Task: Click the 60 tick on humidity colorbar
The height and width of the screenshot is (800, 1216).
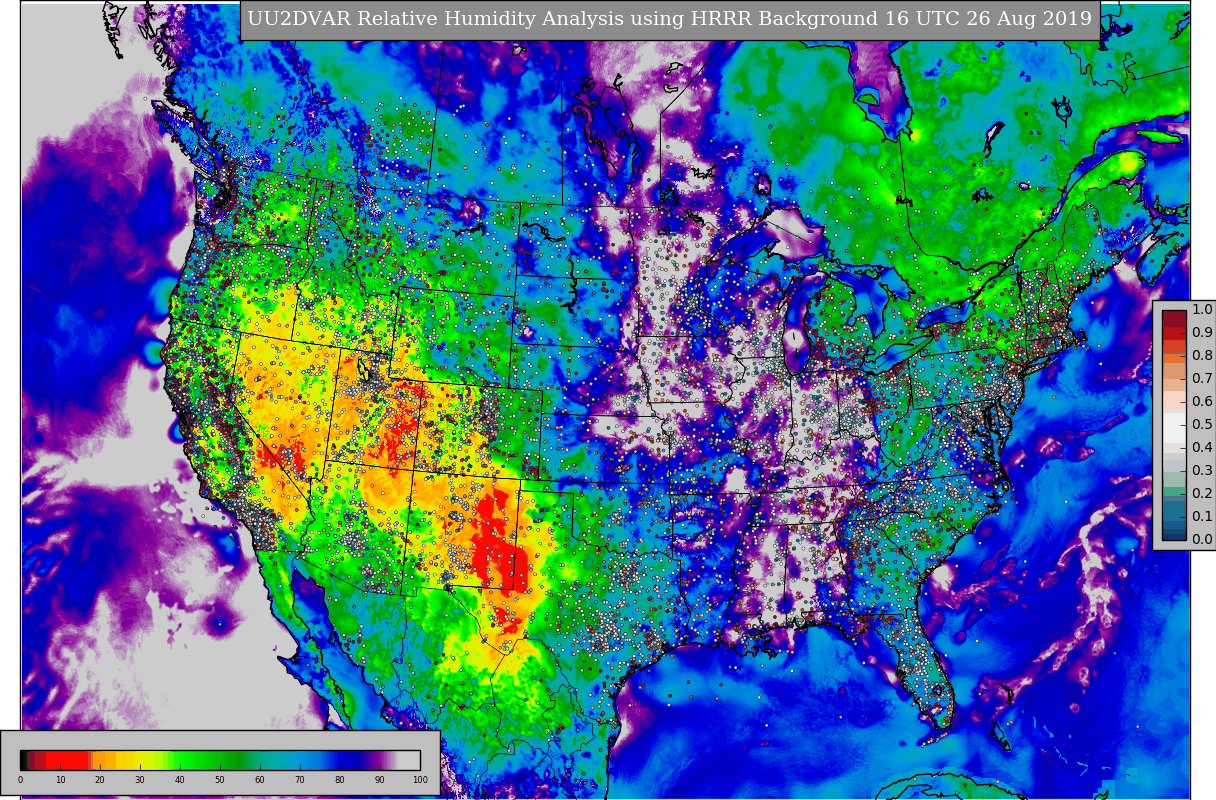Action: pyautogui.click(x=260, y=780)
